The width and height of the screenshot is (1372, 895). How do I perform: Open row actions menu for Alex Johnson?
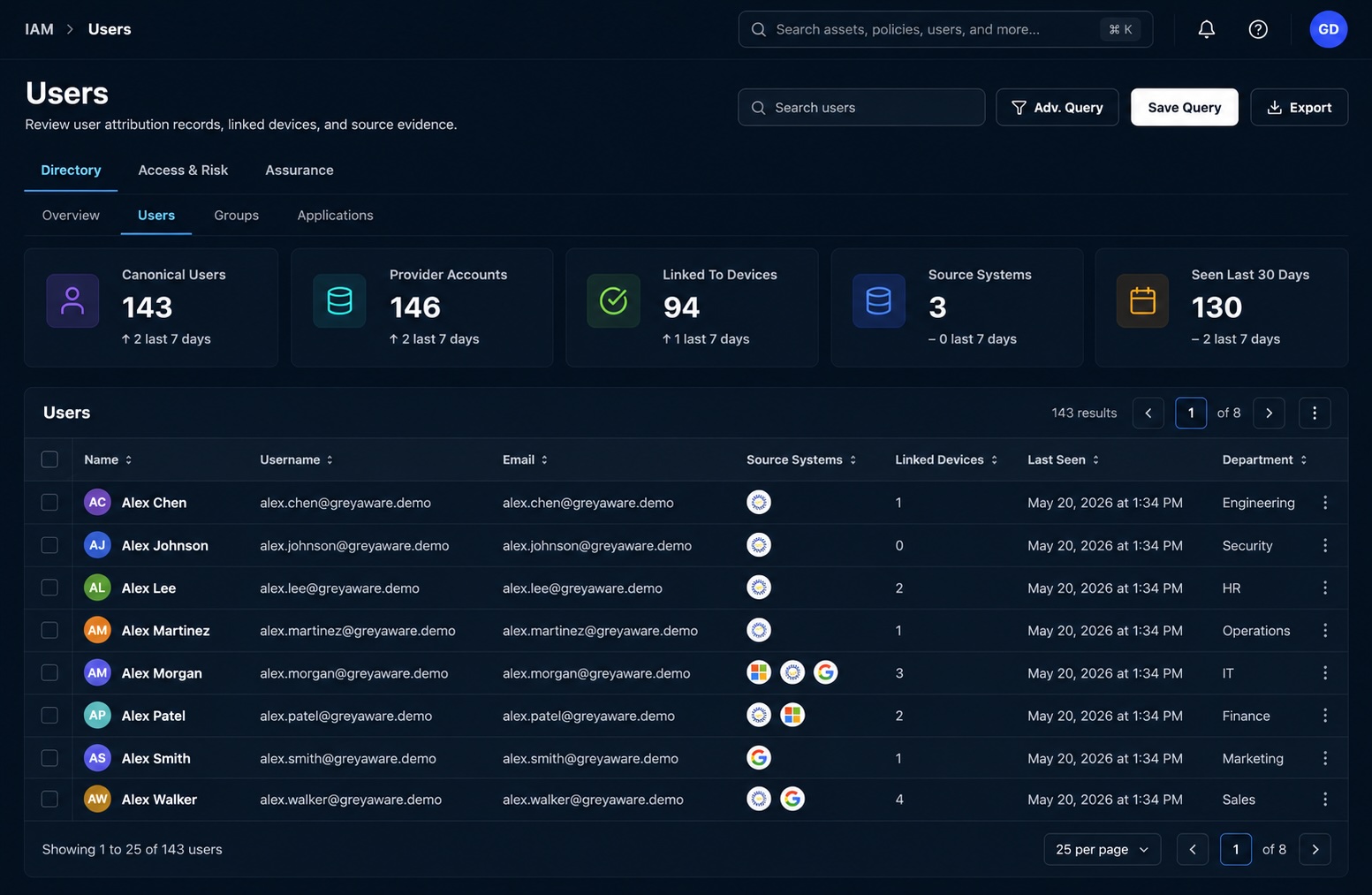click(1325, 545)
